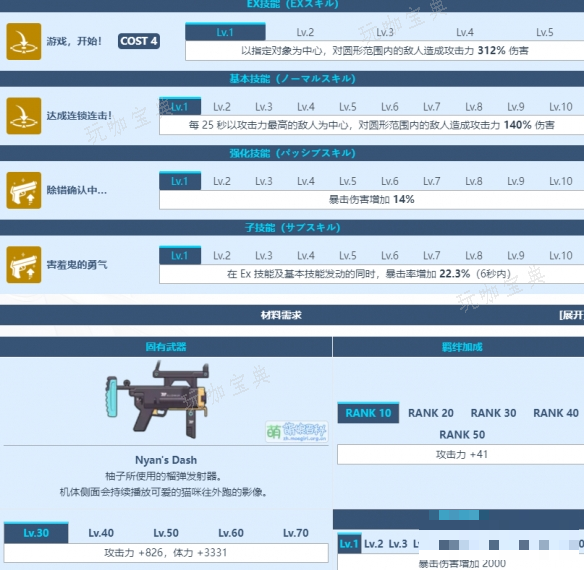Click the 除错确认中 passive skill pistol icon
Image resolution: width=584 pixels, height=570 pixels.
(x=24, y=190)
